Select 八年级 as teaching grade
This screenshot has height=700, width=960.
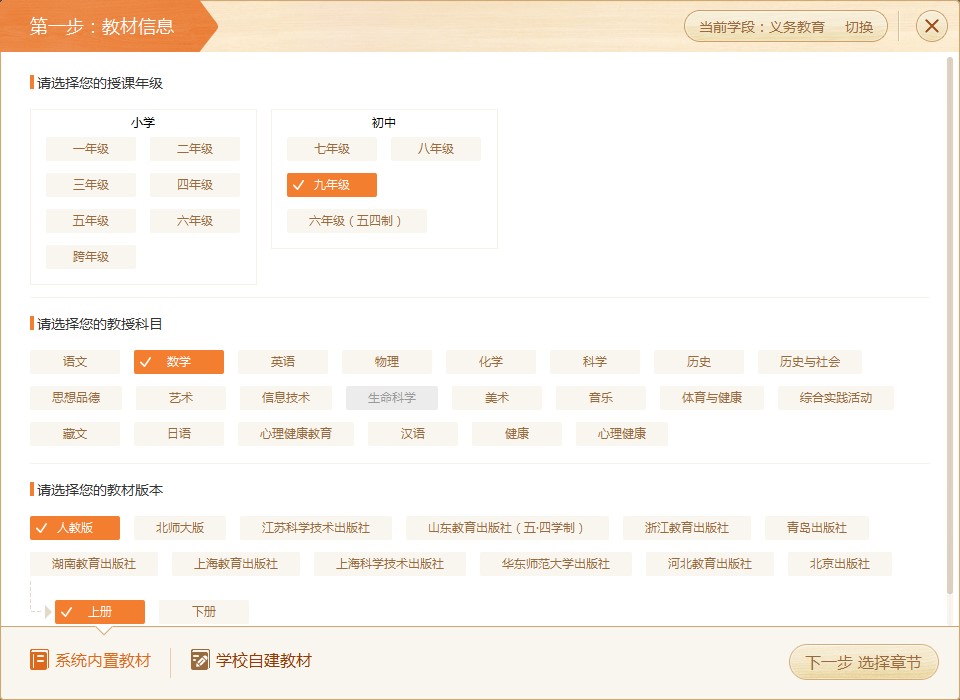(435, 148)
